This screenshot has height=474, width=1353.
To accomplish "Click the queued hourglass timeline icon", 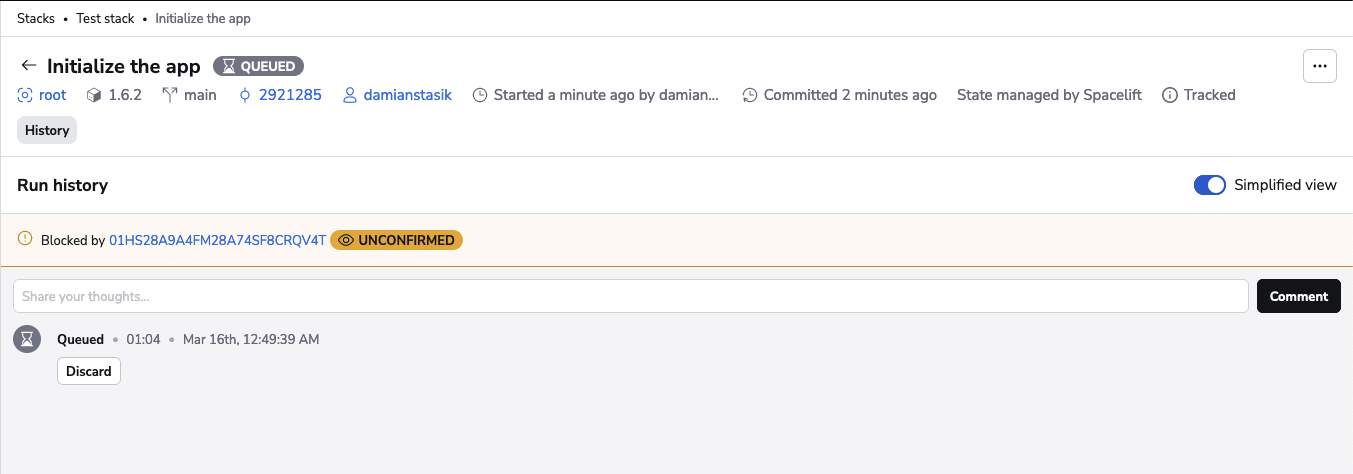I will pos(27,339).
